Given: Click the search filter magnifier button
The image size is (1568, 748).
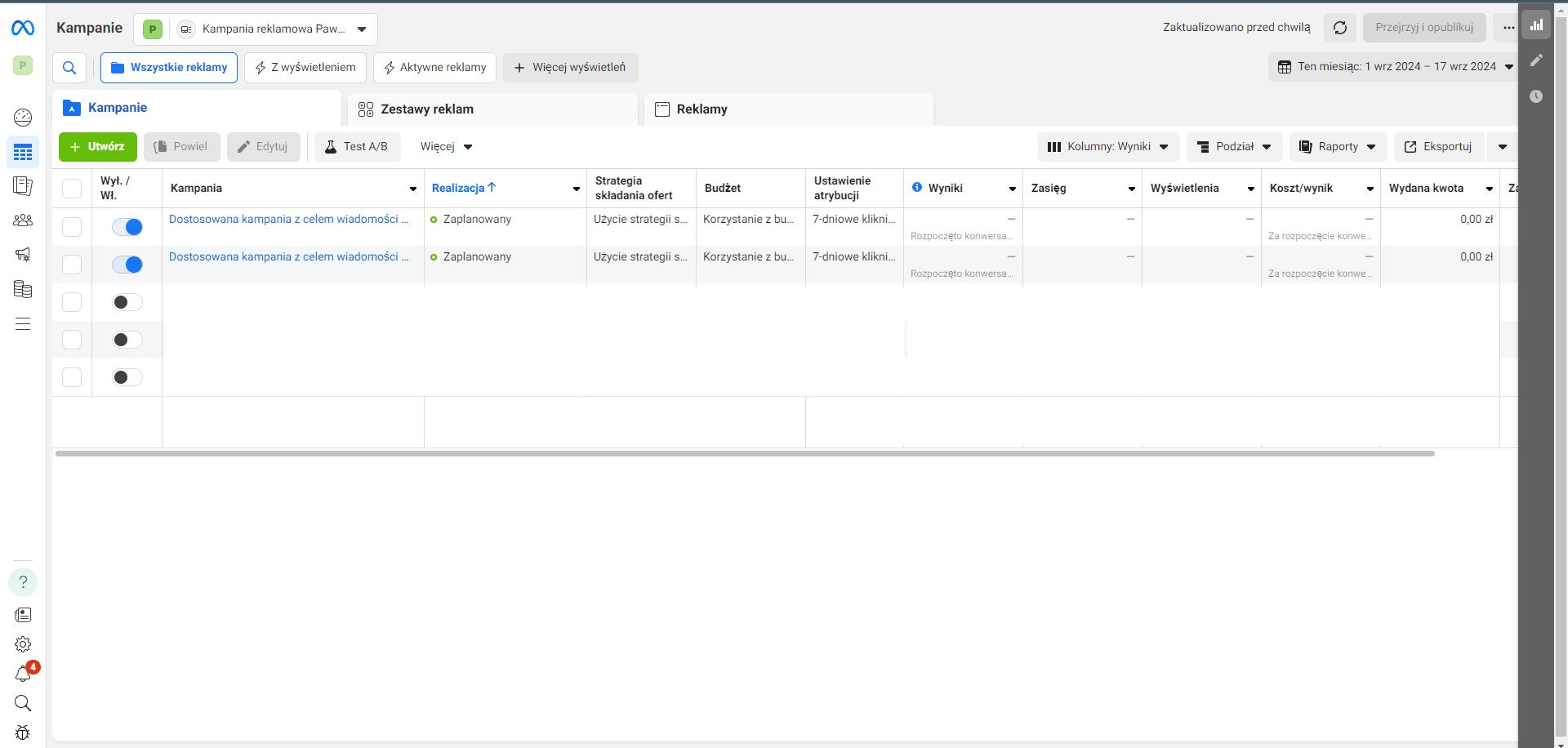Looking at the screenshot, I should click(x=69, y=68).
